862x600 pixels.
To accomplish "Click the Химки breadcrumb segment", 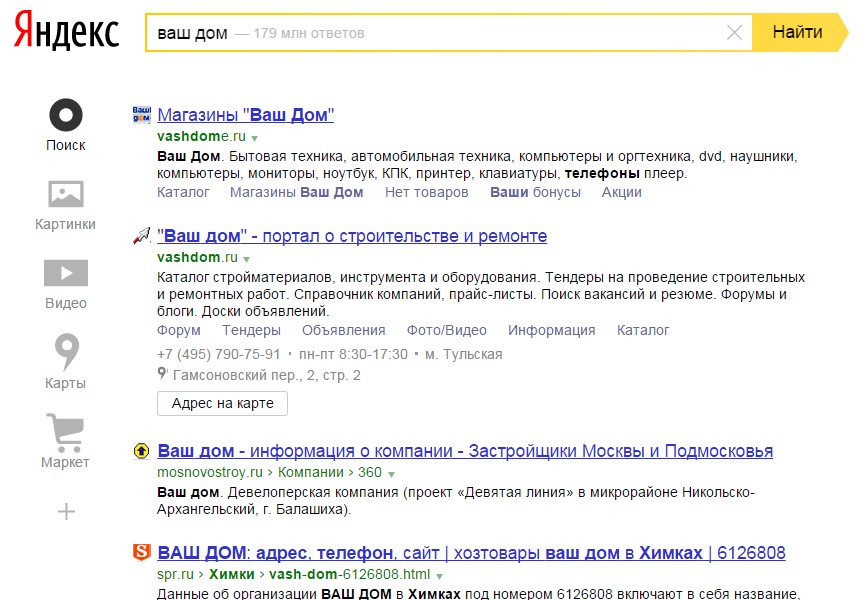I will [231, 574].
